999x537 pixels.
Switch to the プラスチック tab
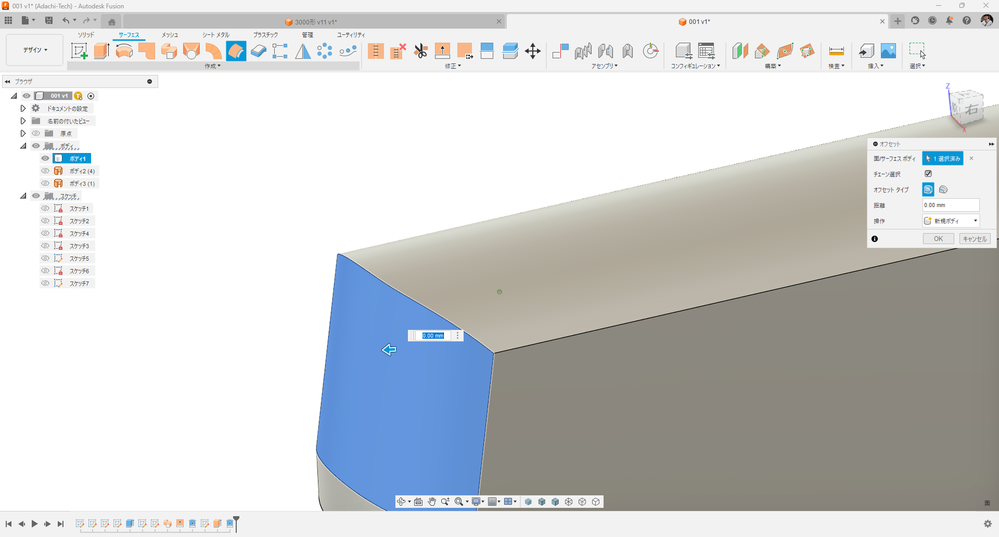point(266,35)
